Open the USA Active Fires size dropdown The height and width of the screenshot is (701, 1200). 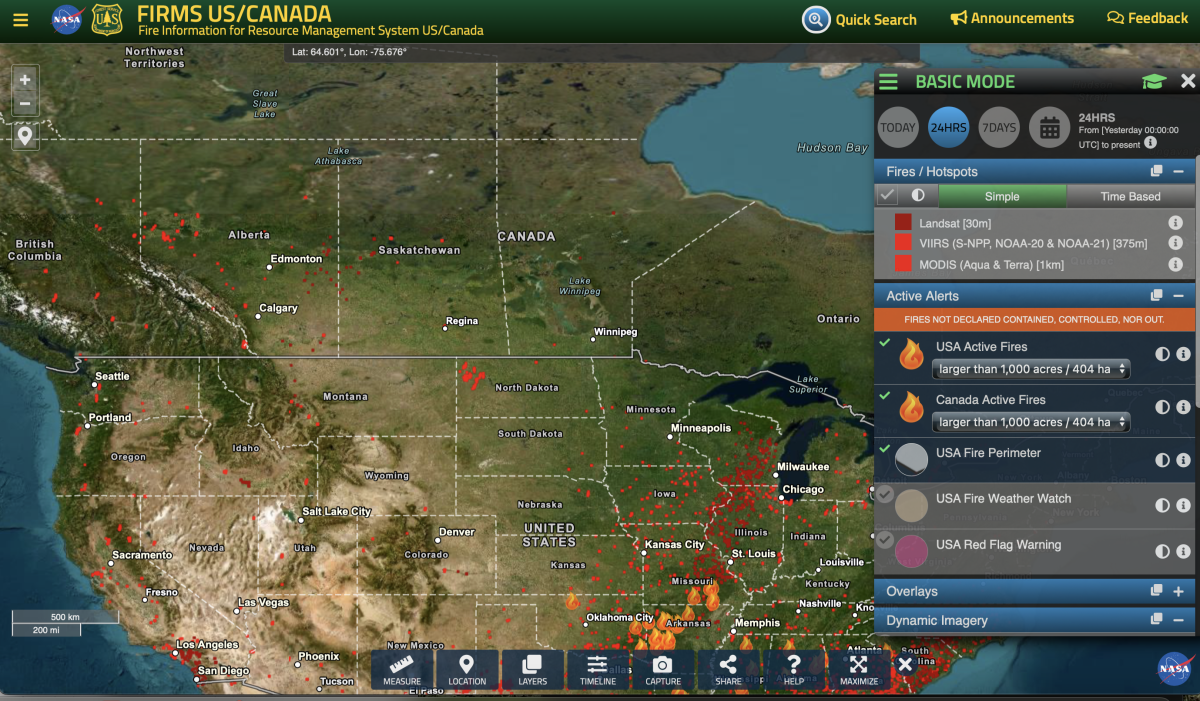1031,370
